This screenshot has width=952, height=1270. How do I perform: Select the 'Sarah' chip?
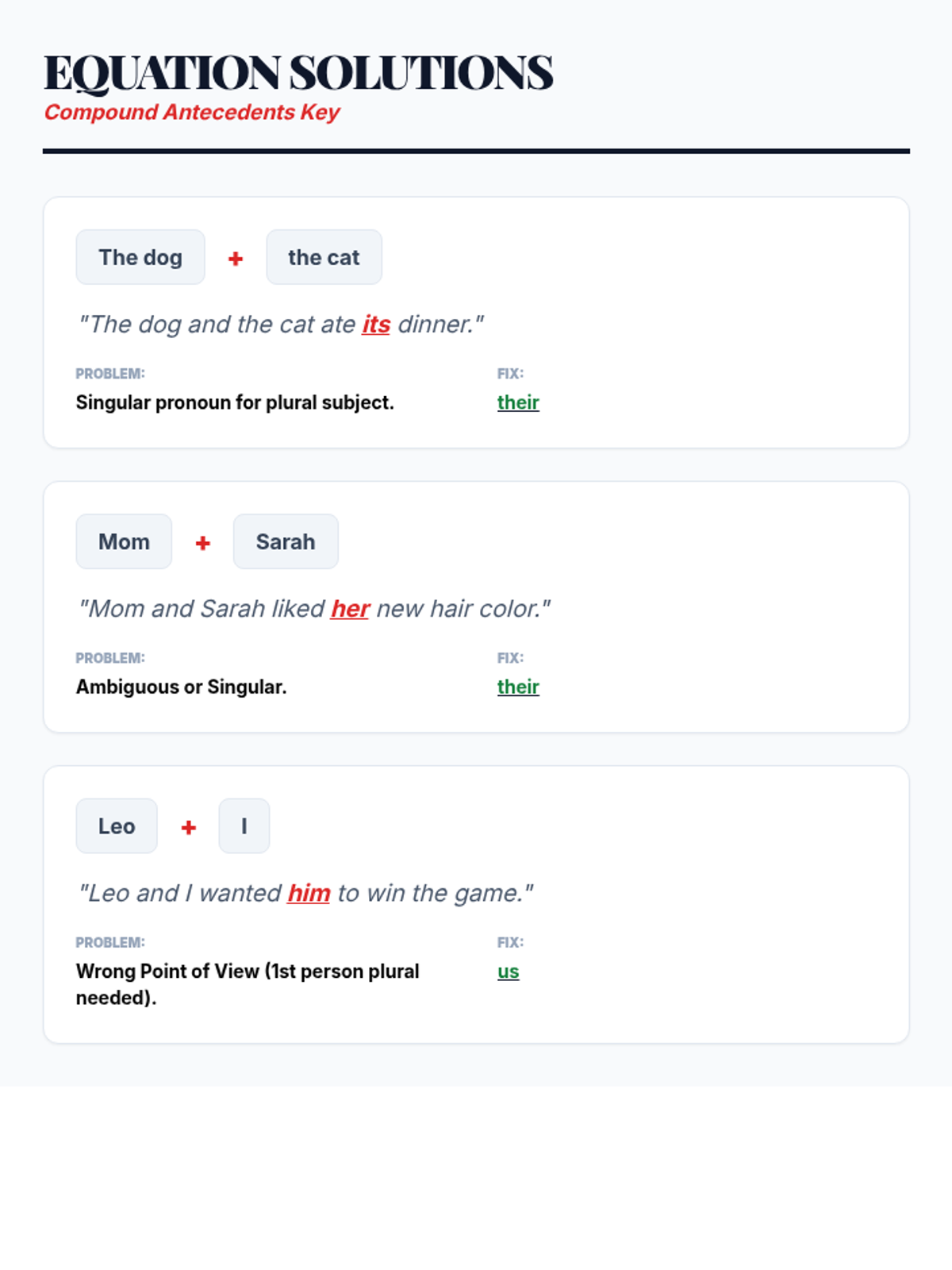tap(286, 541)
